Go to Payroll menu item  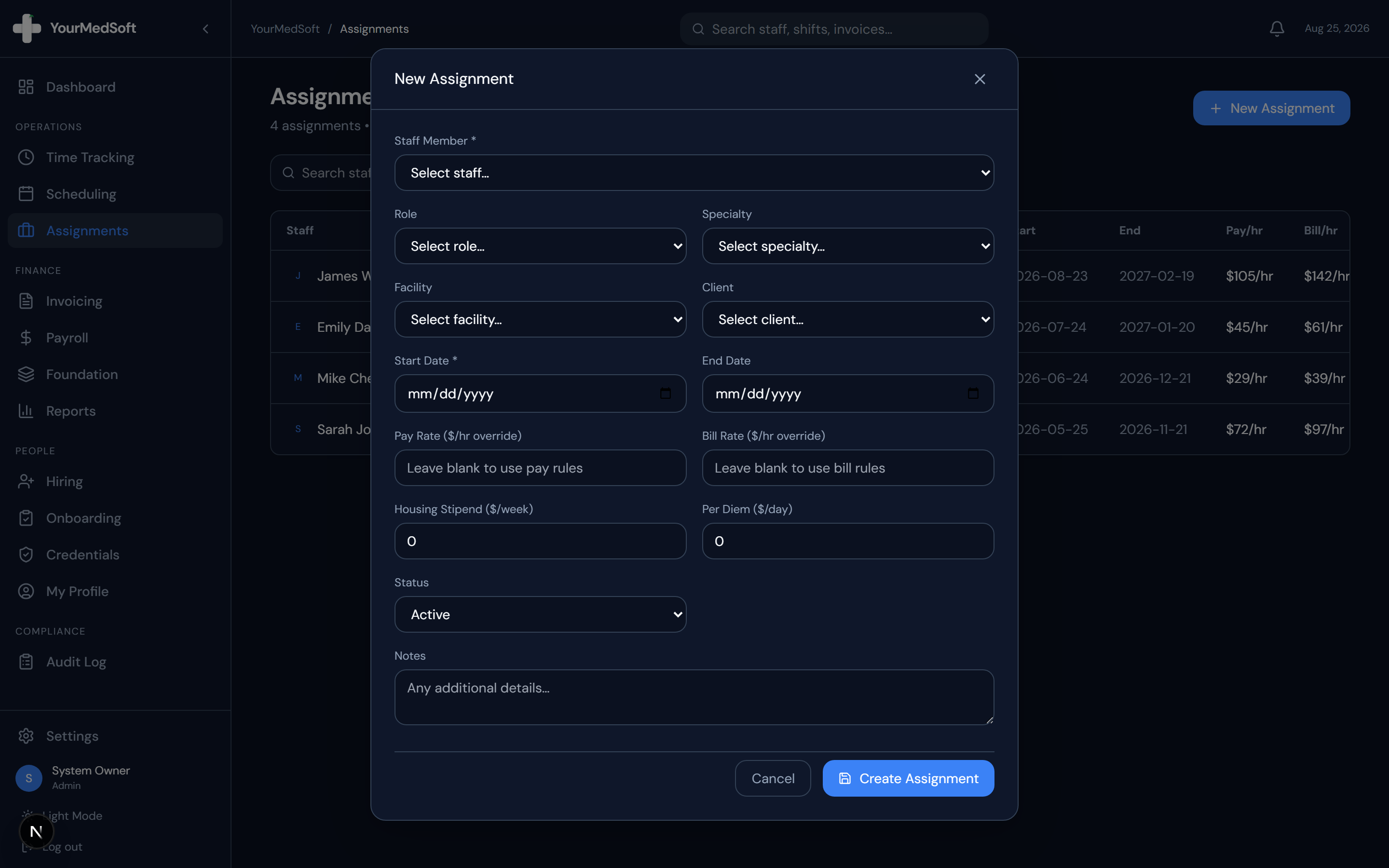tap(115, 338)
